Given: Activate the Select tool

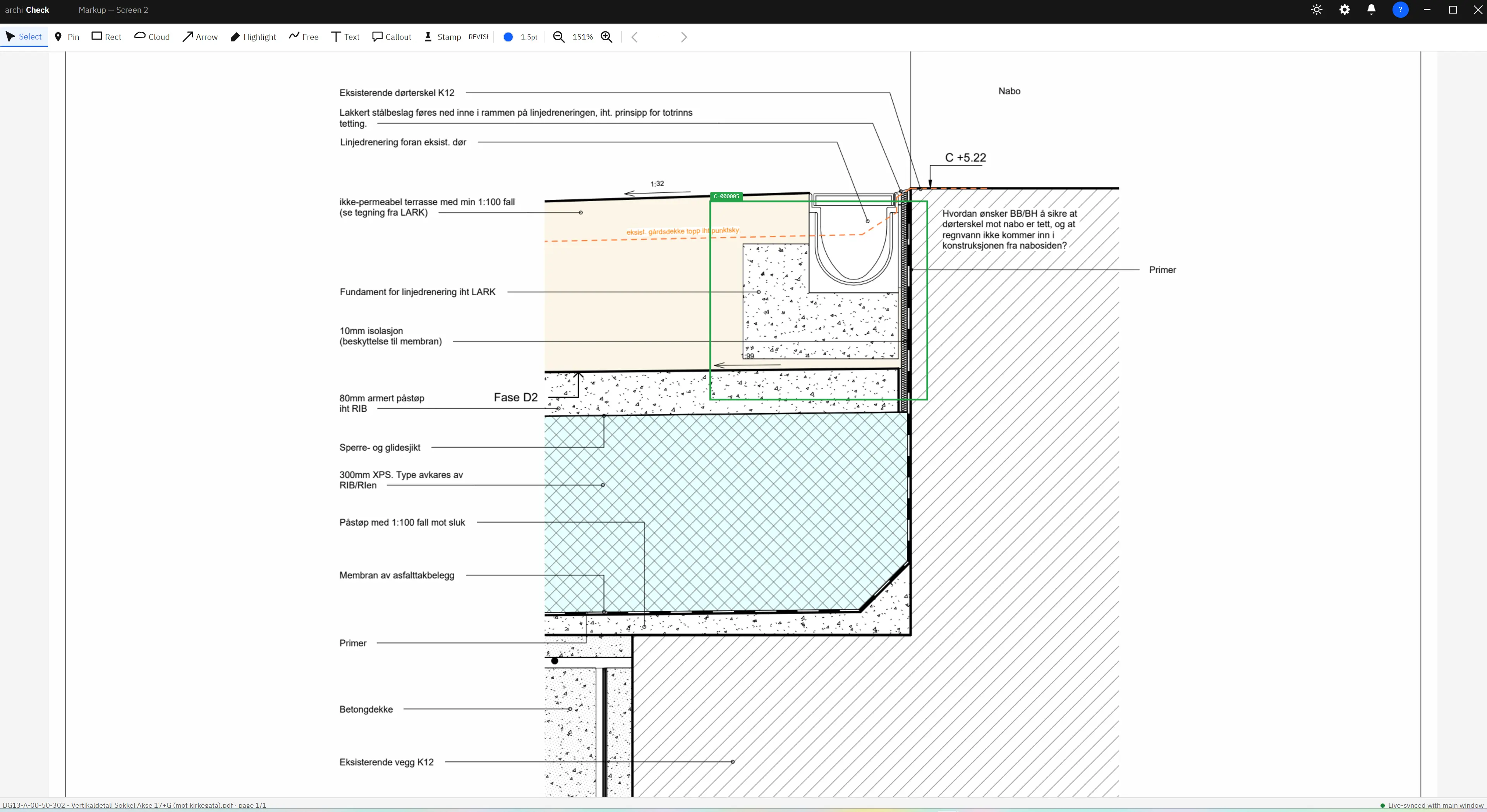Looking at the screenshot, I should [24, 37].
